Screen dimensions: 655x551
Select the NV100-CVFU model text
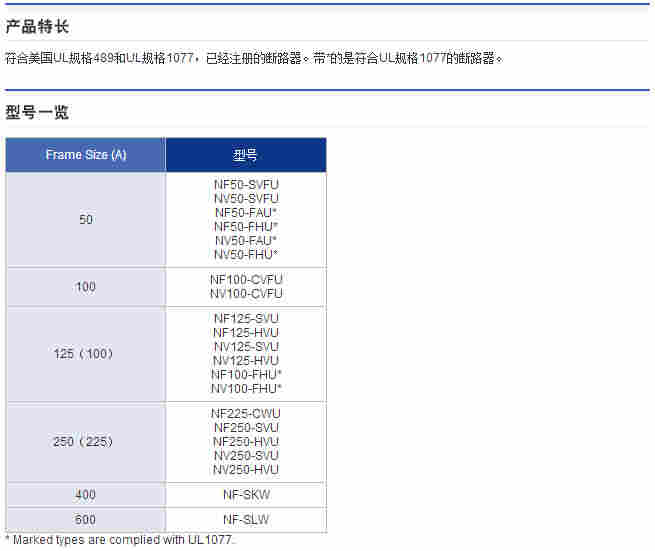click(246, 294)
